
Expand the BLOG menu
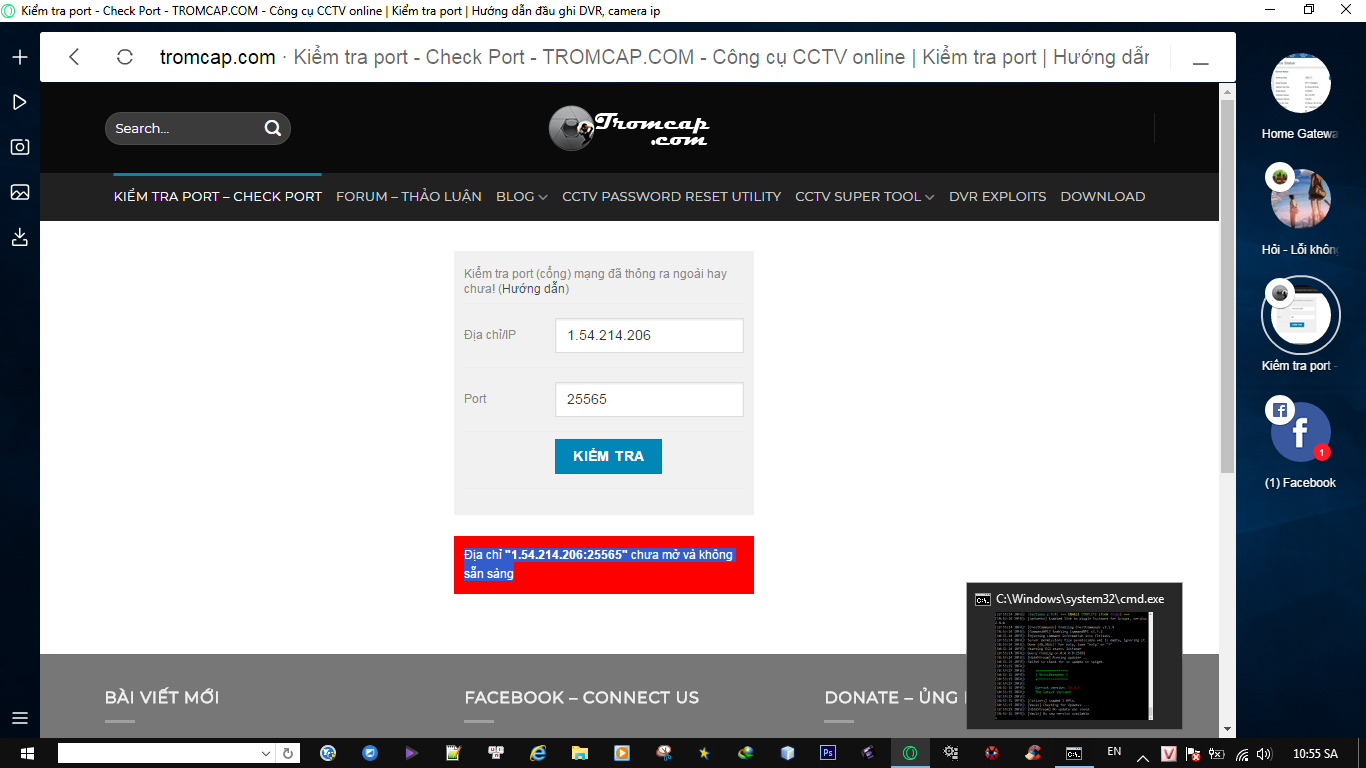coord(522,197)
